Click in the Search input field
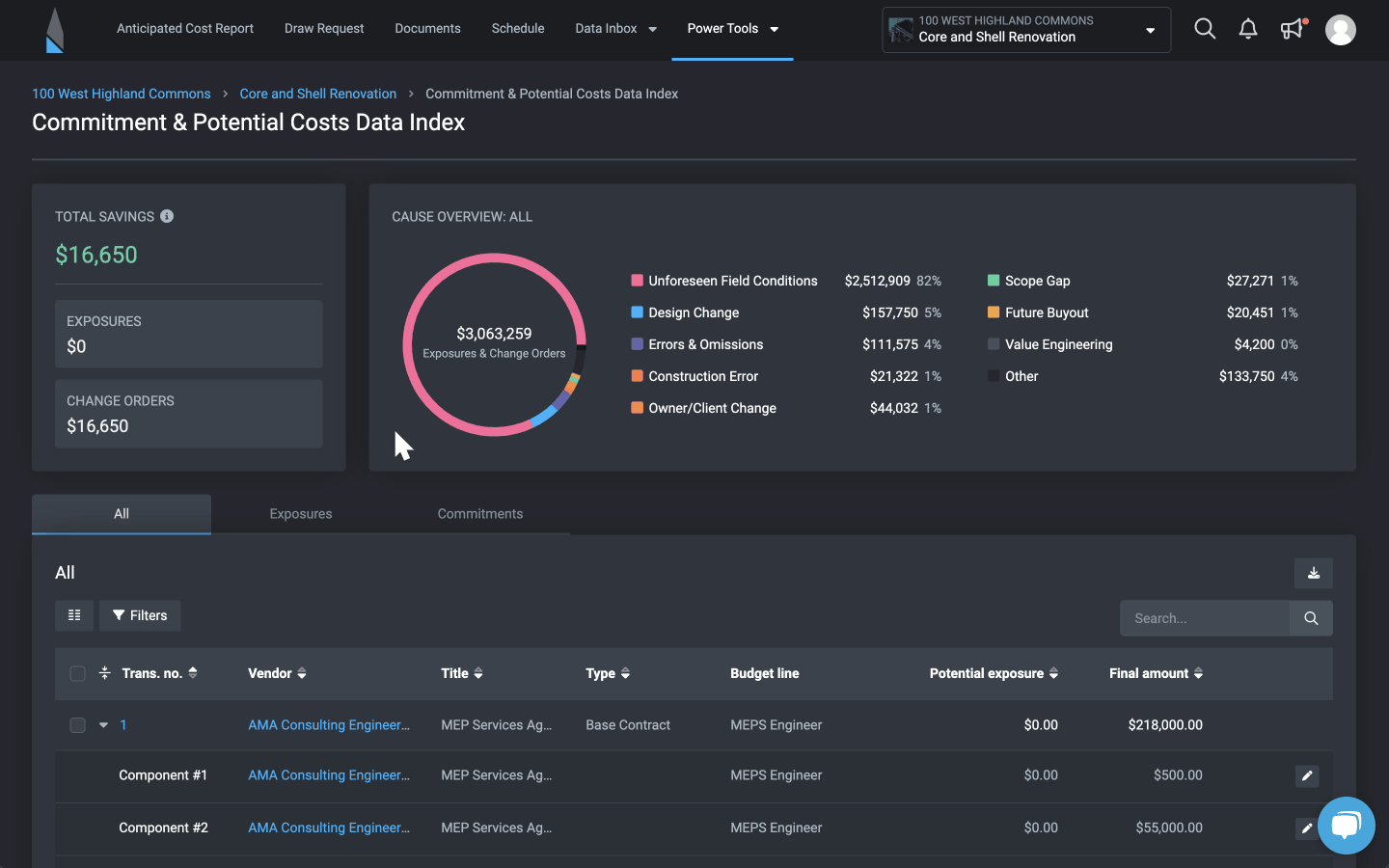 pyautogui.click(x=1205, y=618)
